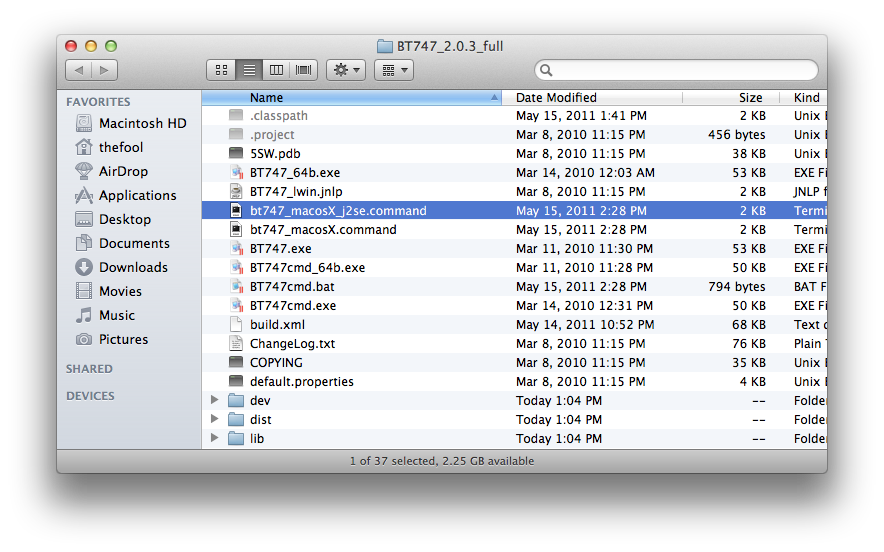The height and width of the screenshot is (552, 884).
Task: Open the Music folder in sidebar
Action: pos(116,315)
